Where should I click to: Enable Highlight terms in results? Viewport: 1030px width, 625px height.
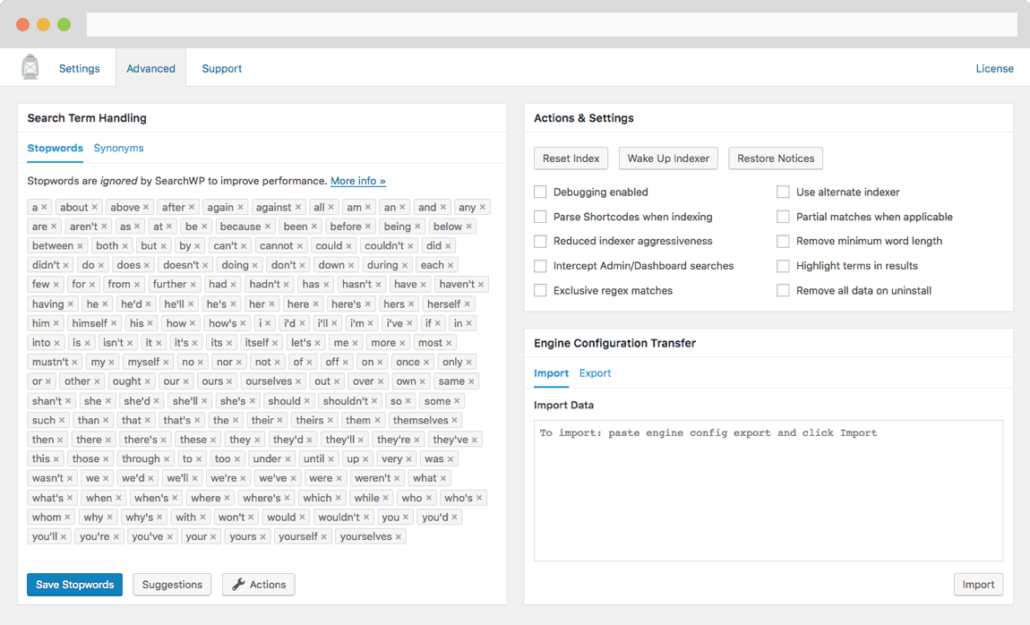pos(782,266)
